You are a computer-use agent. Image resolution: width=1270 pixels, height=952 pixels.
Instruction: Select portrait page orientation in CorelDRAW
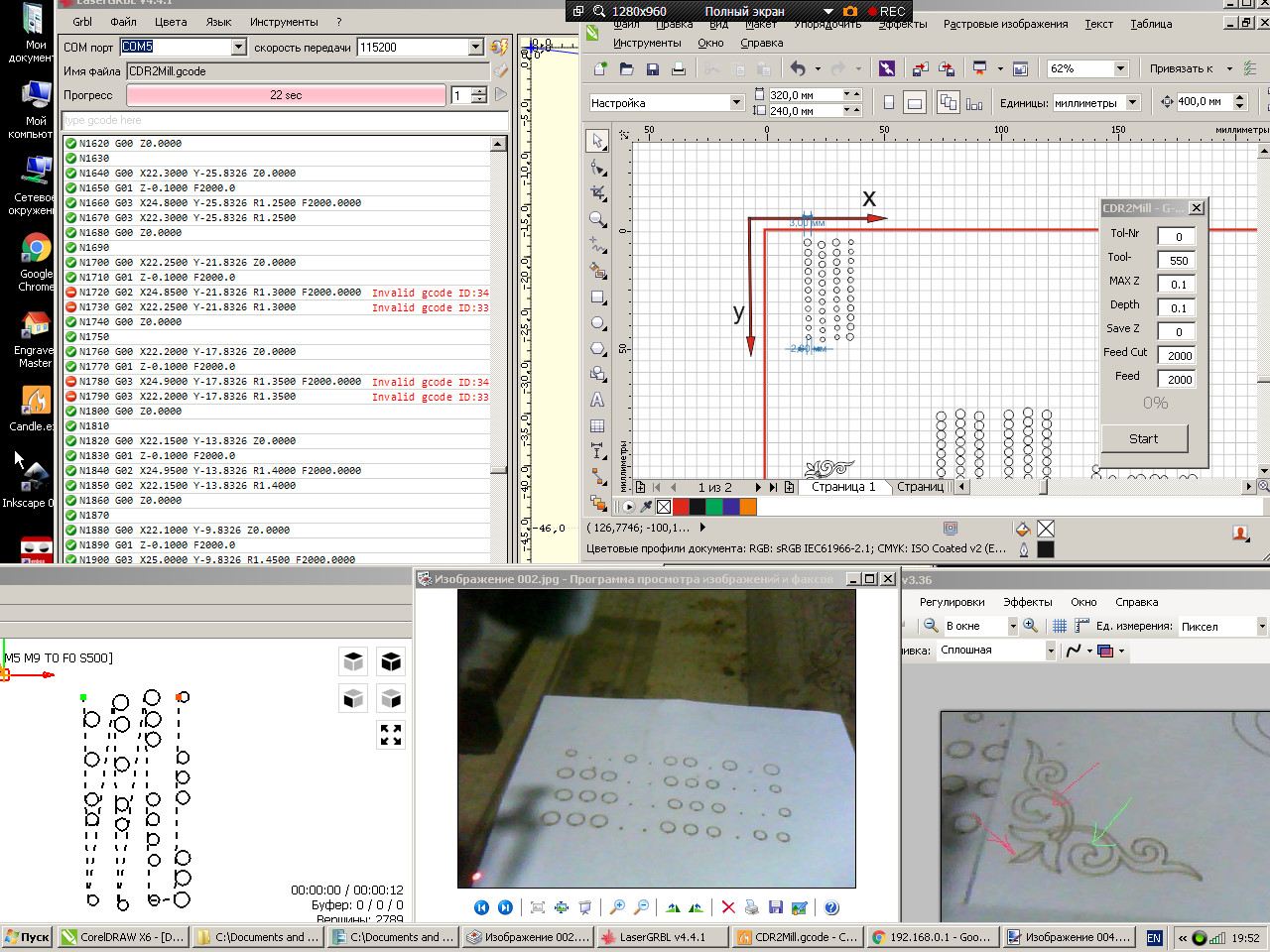(x=888, y=102)
